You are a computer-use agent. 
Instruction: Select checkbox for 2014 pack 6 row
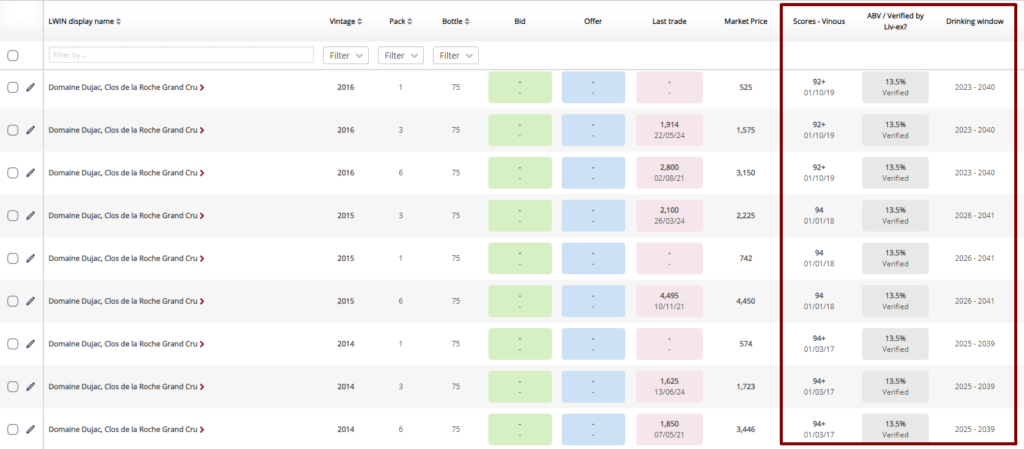pos(12,429)
